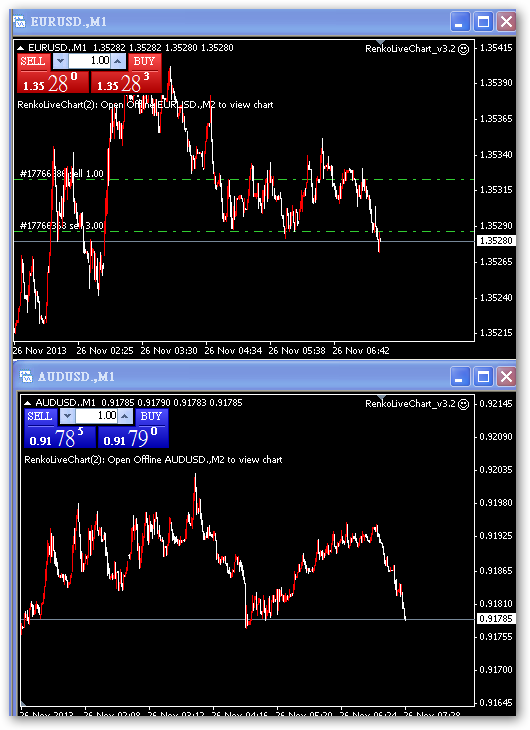Screen dimensions: 530x730
Task: Decrease the EURUSD lot size with the down arrow
Action: (x=60, y=61)
